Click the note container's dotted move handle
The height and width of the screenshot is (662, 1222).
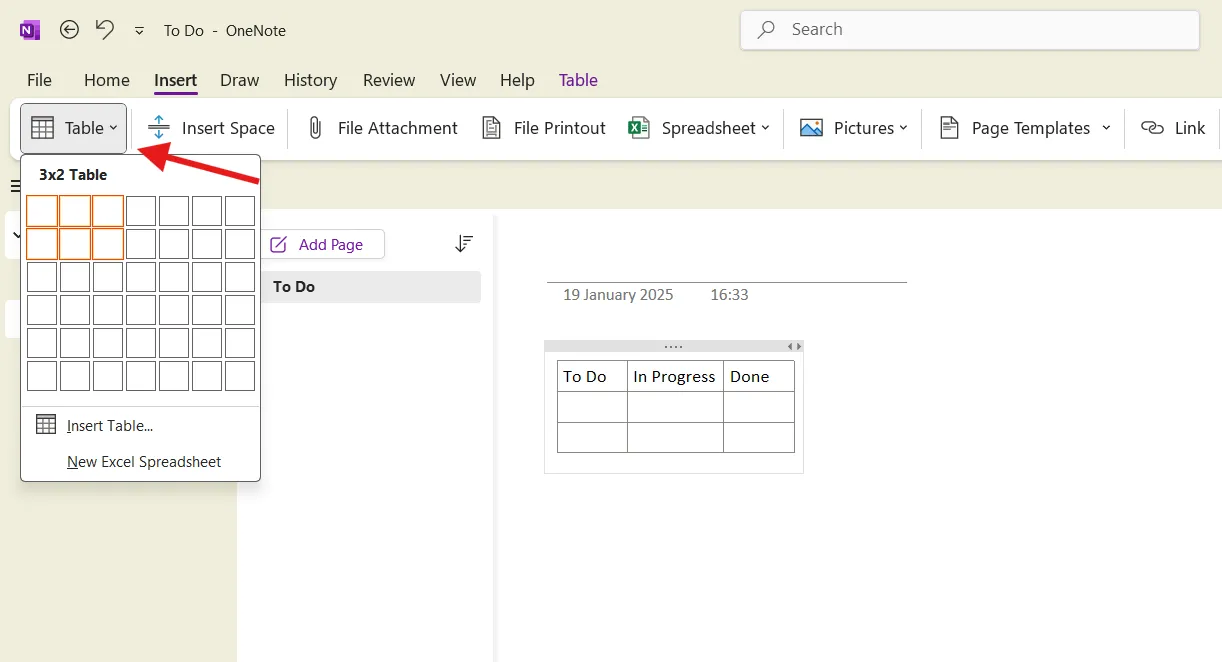coord(674,347)
